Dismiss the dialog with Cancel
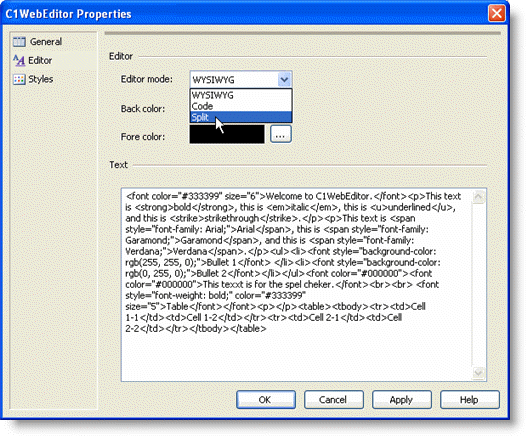526x436 pixels. pyautogui.click(x=333, y=400)
